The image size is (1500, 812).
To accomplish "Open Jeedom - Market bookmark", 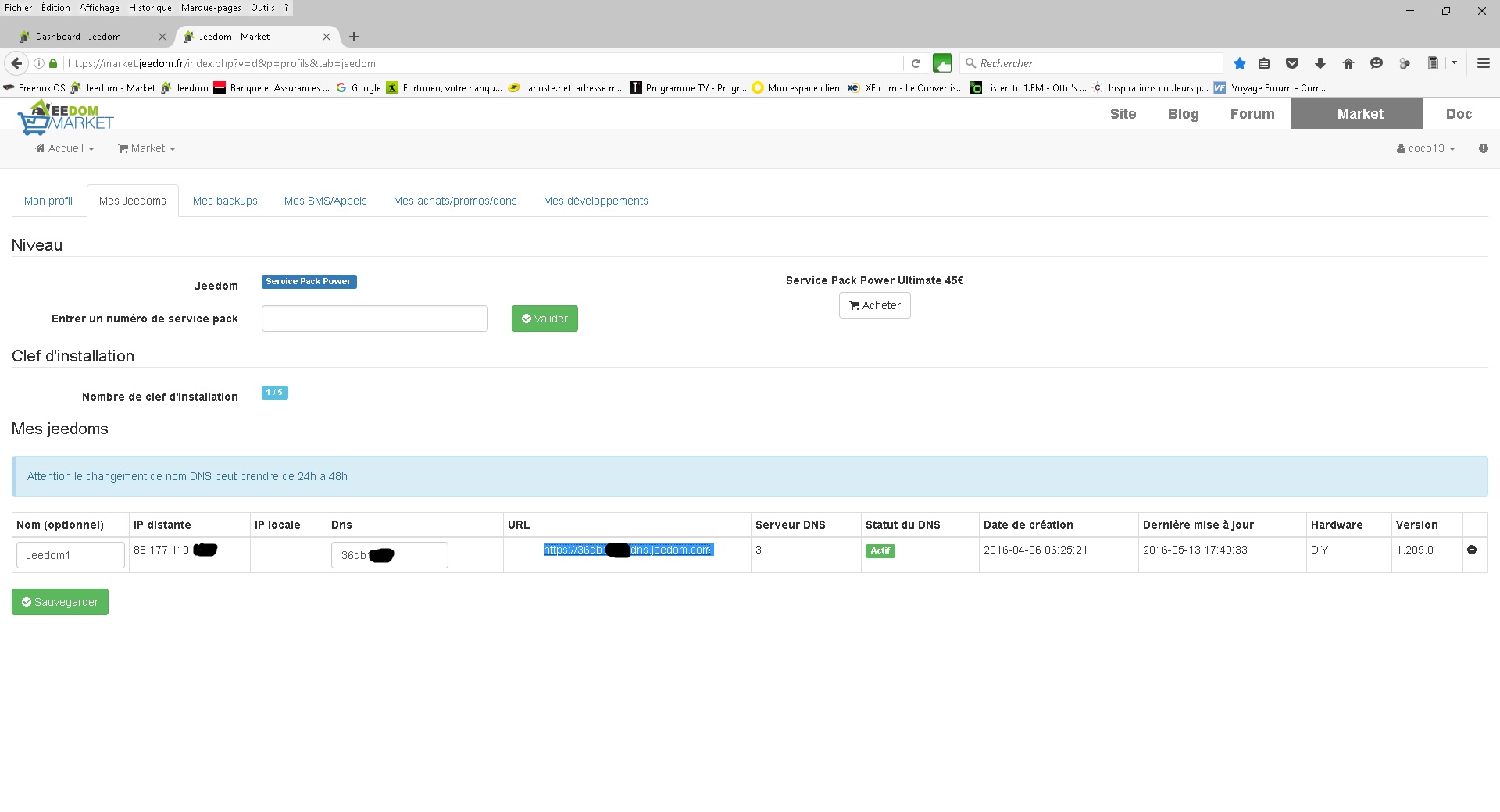I will coord(113,88).
